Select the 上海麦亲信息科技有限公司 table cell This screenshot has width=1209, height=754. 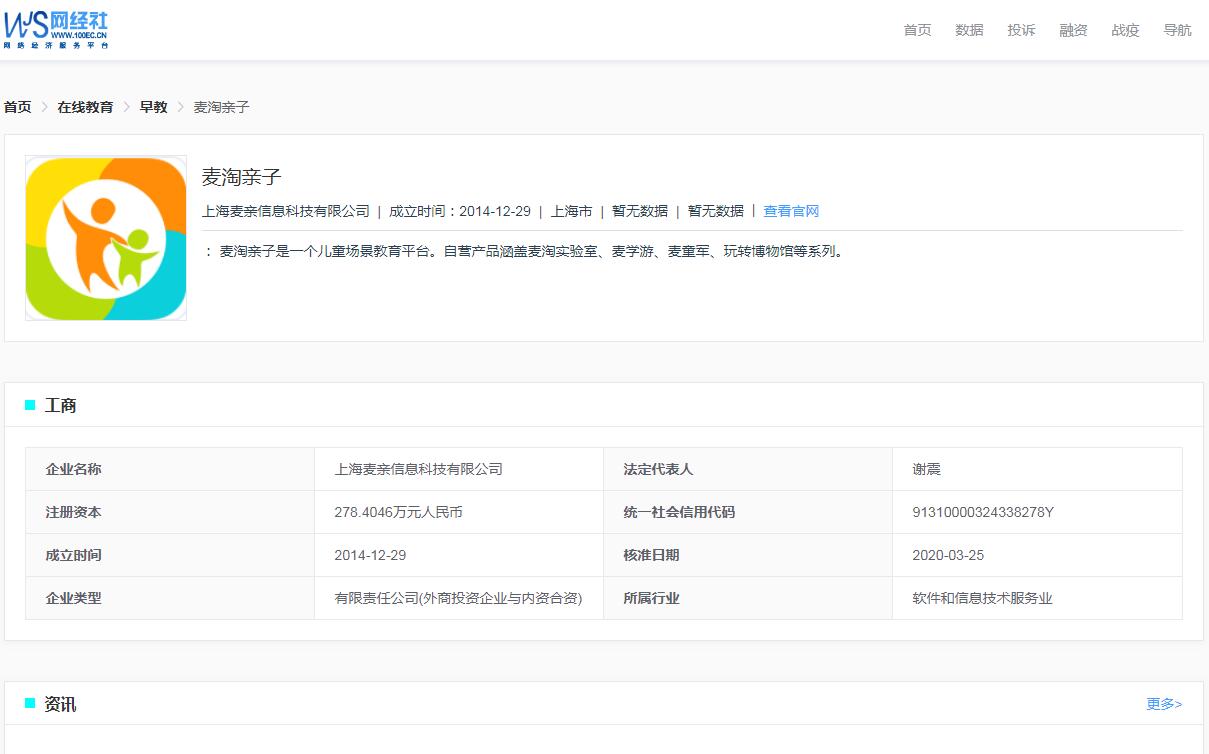[x=459, y=469]
